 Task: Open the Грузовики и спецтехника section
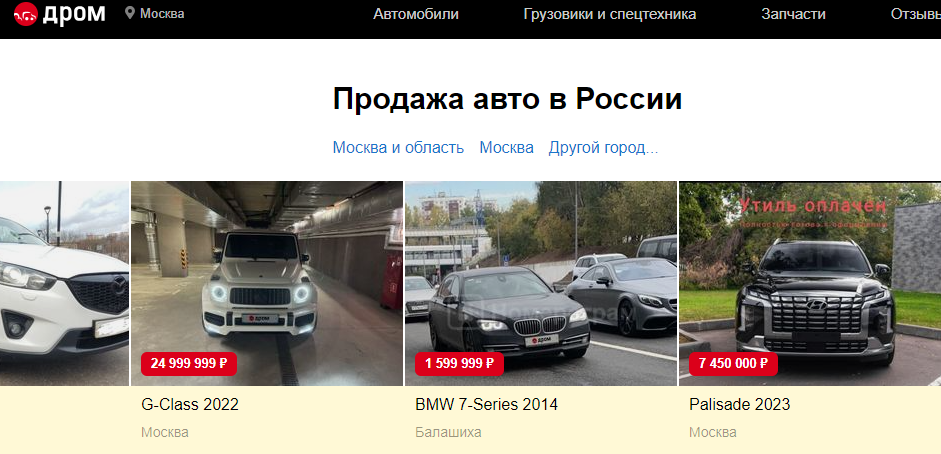coord(610,14)
